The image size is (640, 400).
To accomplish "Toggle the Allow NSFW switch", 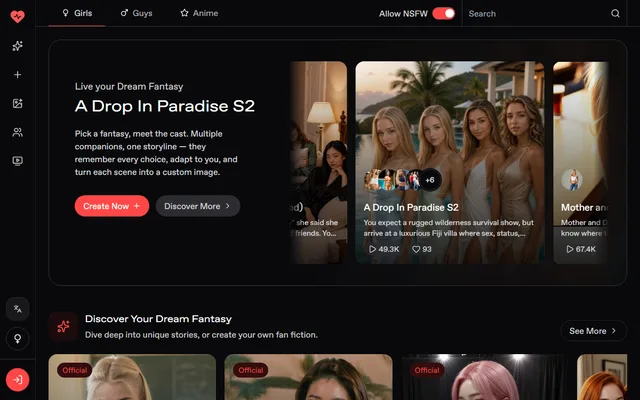I will pyautogui.click(x=444, y=13).
